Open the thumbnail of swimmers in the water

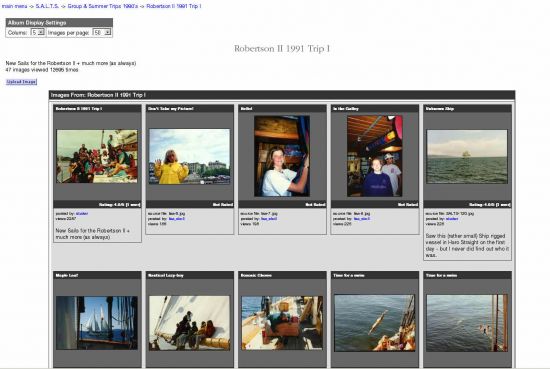coord(467,323)
